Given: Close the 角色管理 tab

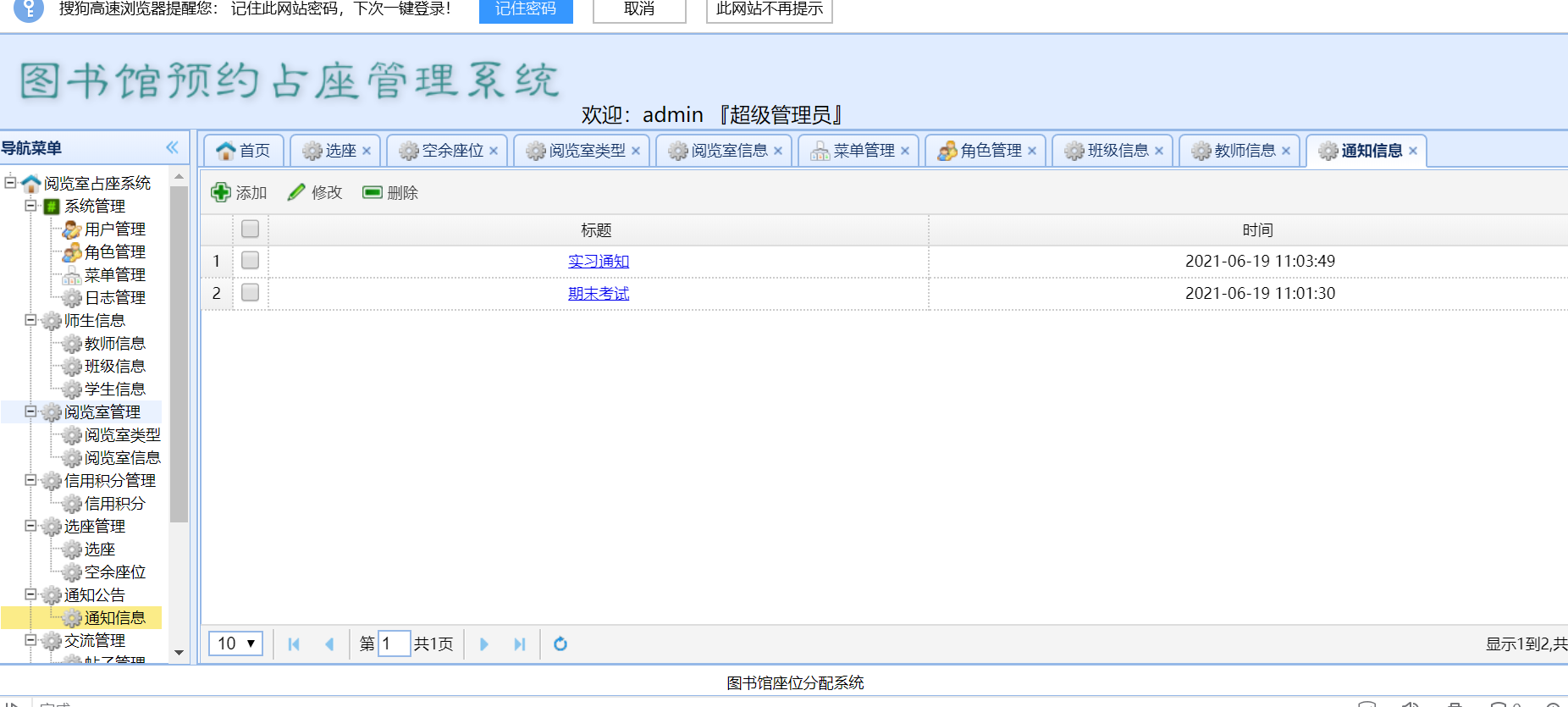Looking at the screenshot, I should [x=1032, y=151].
